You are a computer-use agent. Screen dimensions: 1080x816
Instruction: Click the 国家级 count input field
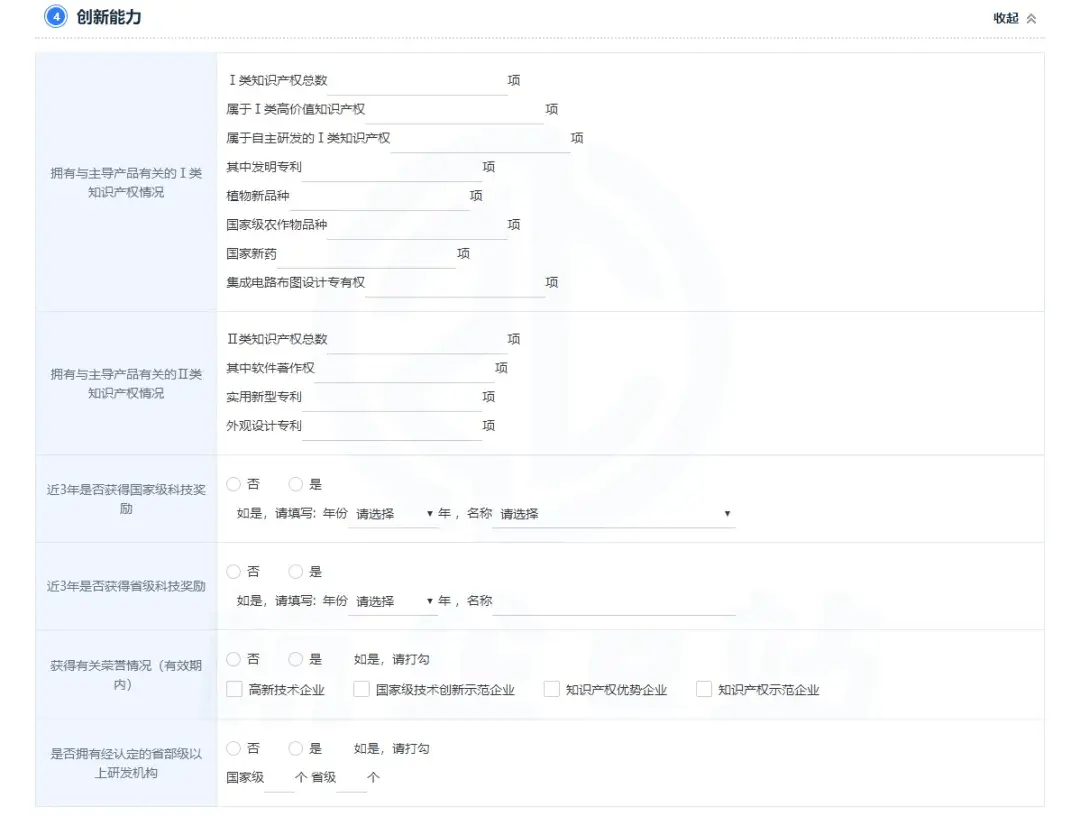(279, 778)
